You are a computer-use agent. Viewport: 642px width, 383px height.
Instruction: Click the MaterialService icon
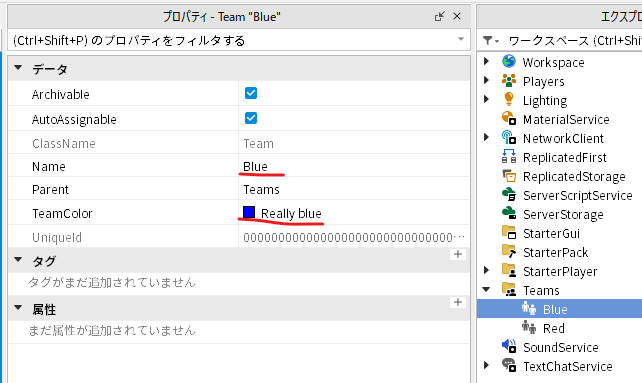[509, 119]
